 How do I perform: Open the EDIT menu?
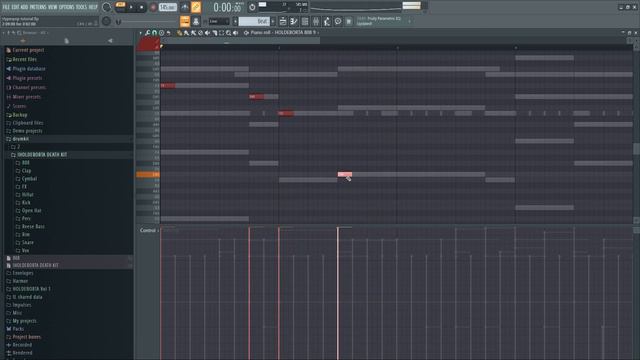(x=15, y=7)
